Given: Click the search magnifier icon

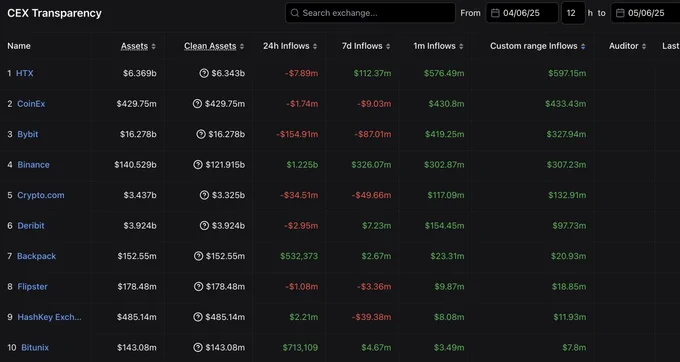Looking at the screenshot, I should 295,13.
